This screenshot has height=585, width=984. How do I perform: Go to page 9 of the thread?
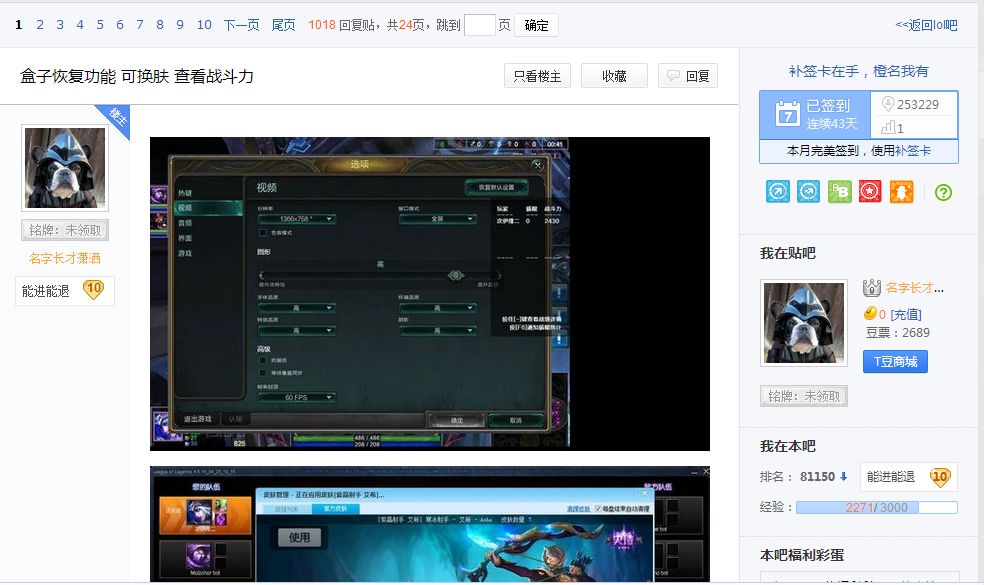[x=180, y=24]
